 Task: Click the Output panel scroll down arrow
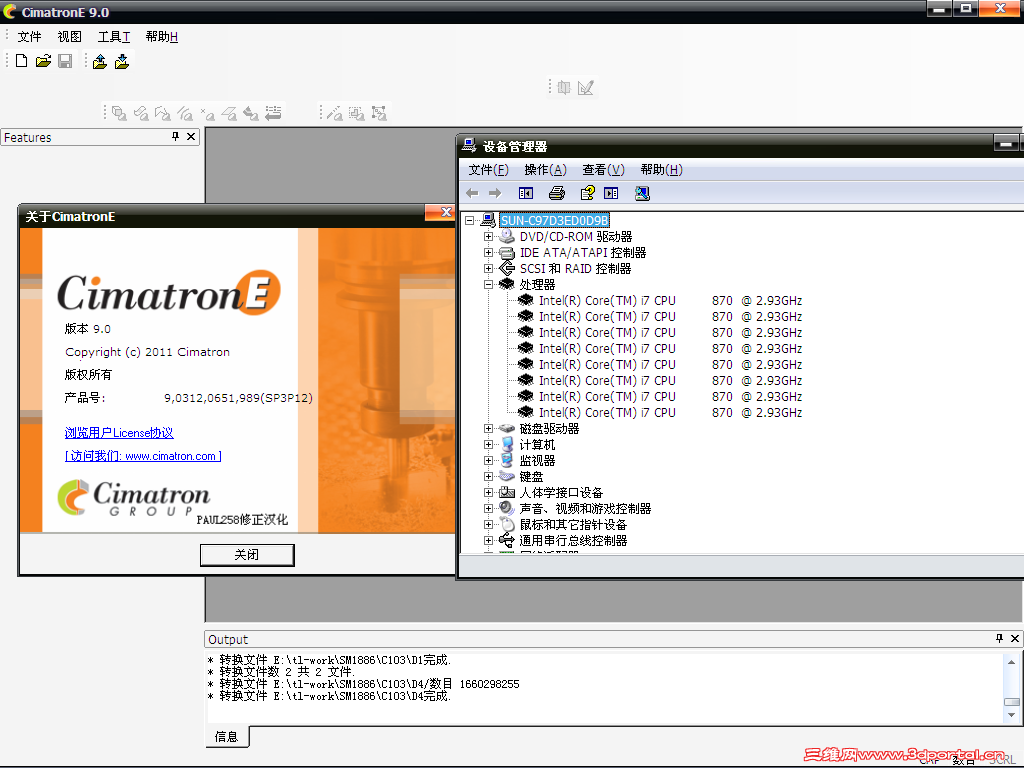pos(1012,714)
